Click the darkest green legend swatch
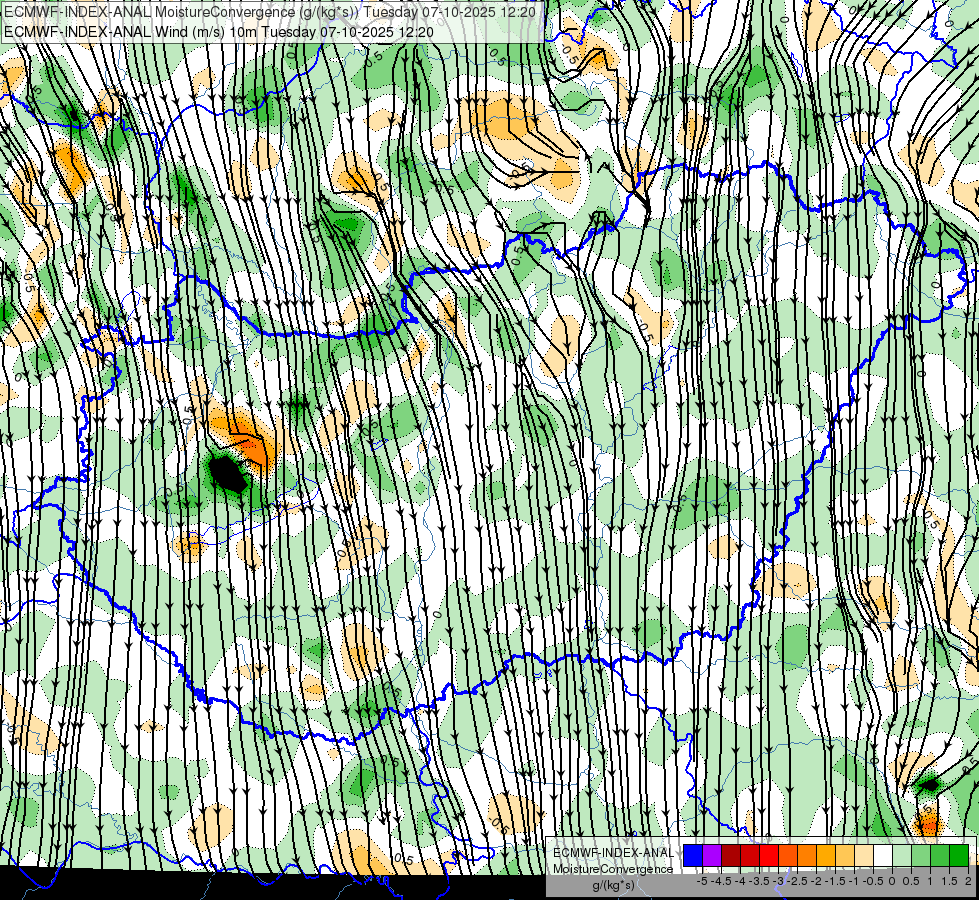 coord(959,855)
